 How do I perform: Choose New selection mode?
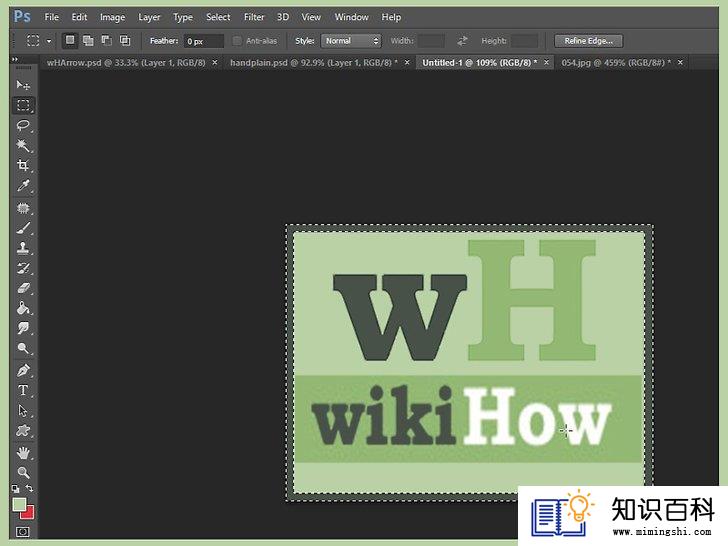(70, 40)
